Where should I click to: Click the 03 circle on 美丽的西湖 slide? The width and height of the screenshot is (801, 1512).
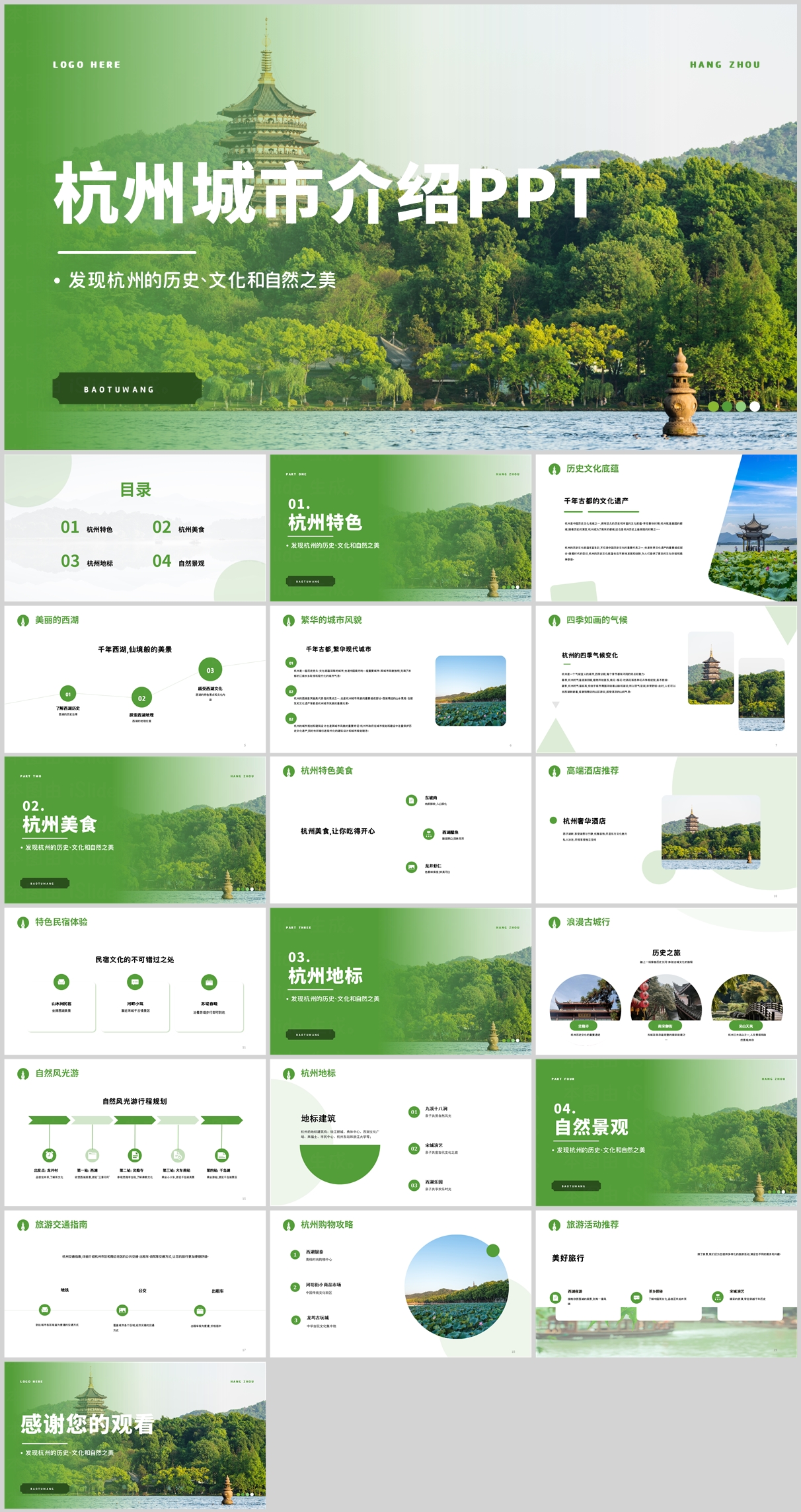click(x=210, y=670)
